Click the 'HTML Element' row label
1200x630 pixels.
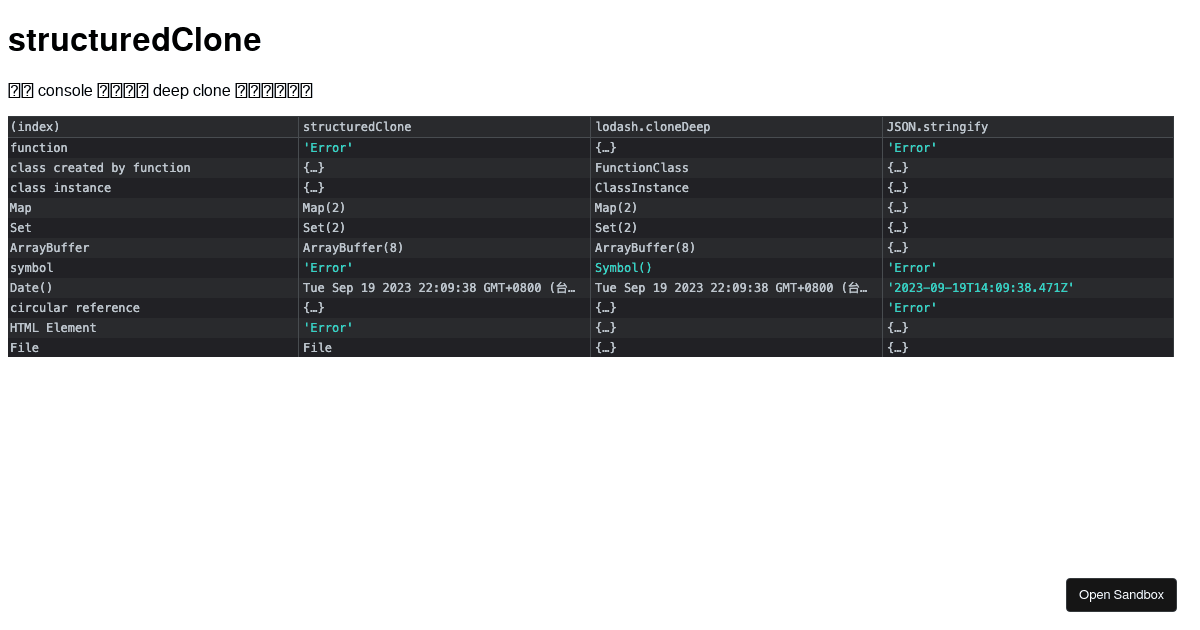pos(52,327)
